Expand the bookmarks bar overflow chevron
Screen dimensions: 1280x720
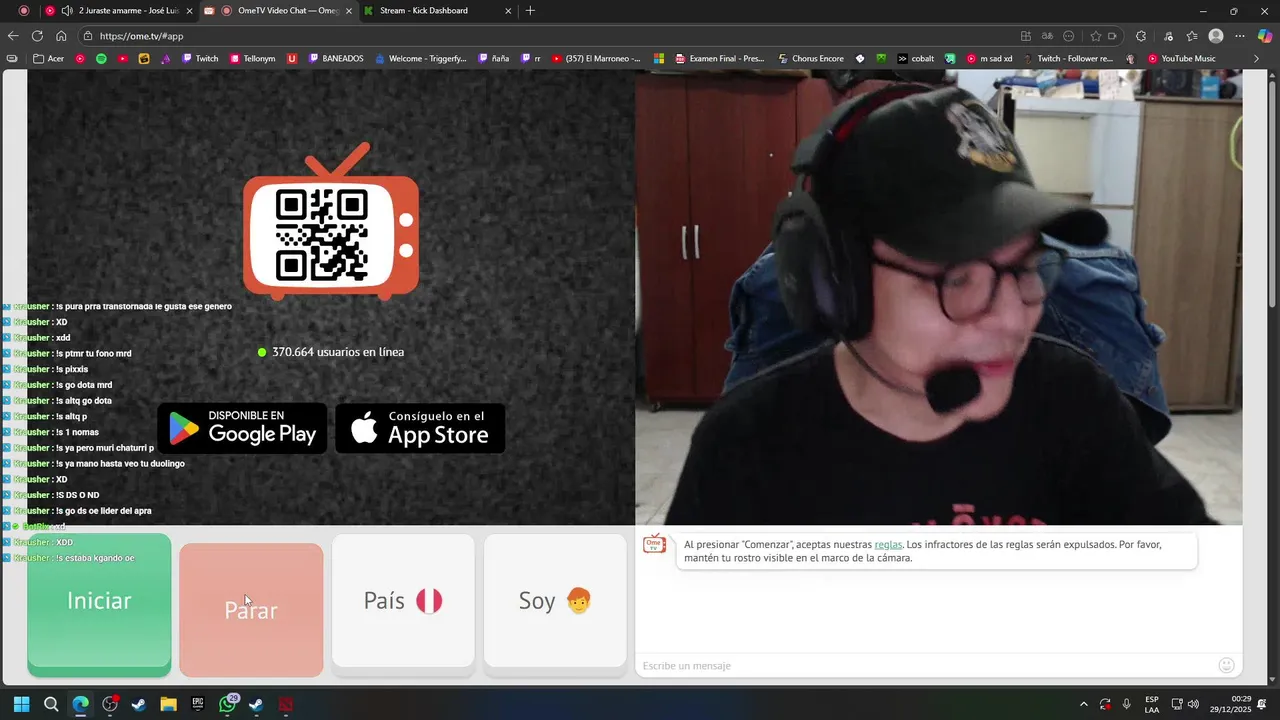(1257, 58)
